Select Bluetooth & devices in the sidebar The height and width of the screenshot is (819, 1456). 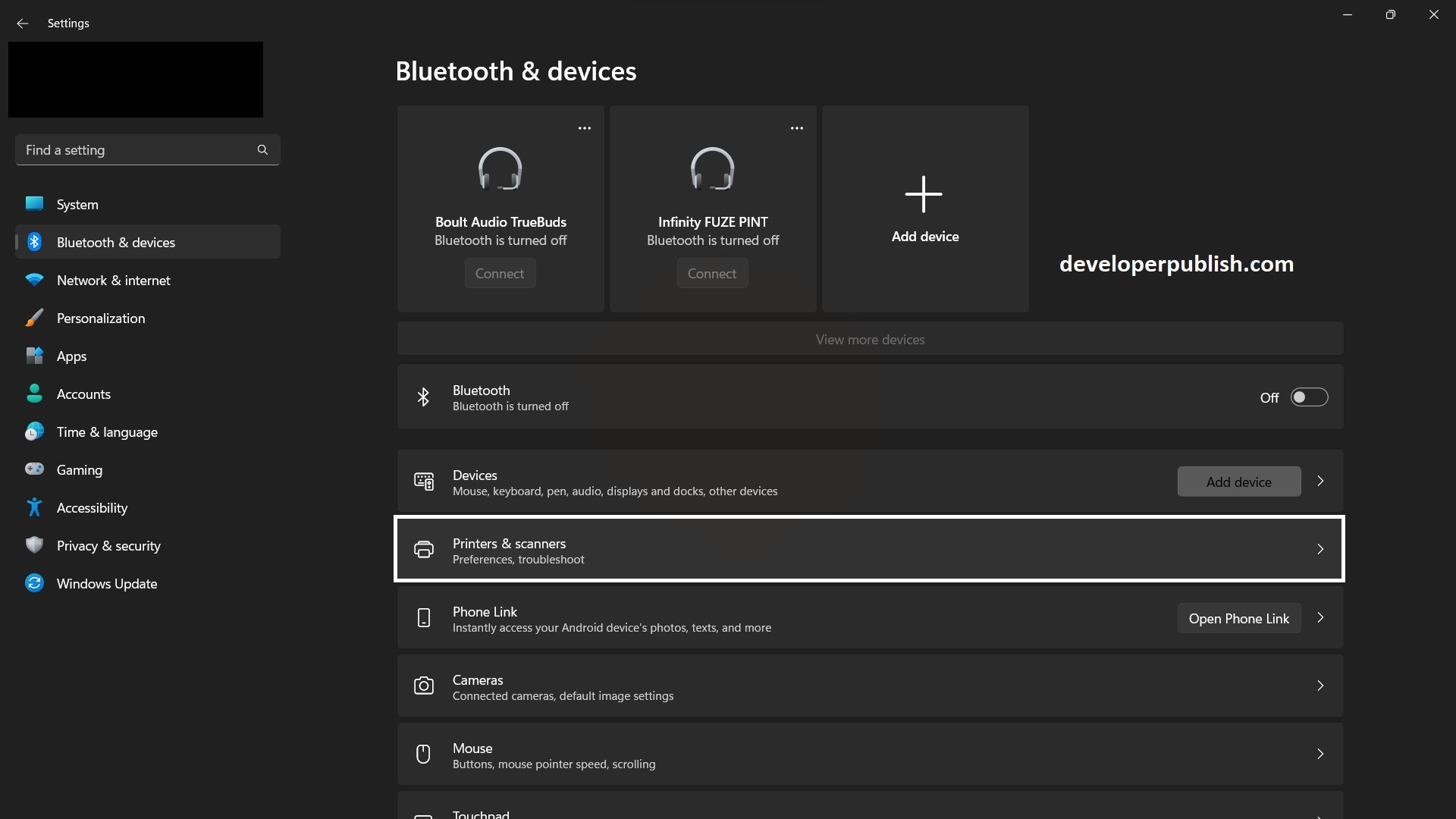(115, 242)
